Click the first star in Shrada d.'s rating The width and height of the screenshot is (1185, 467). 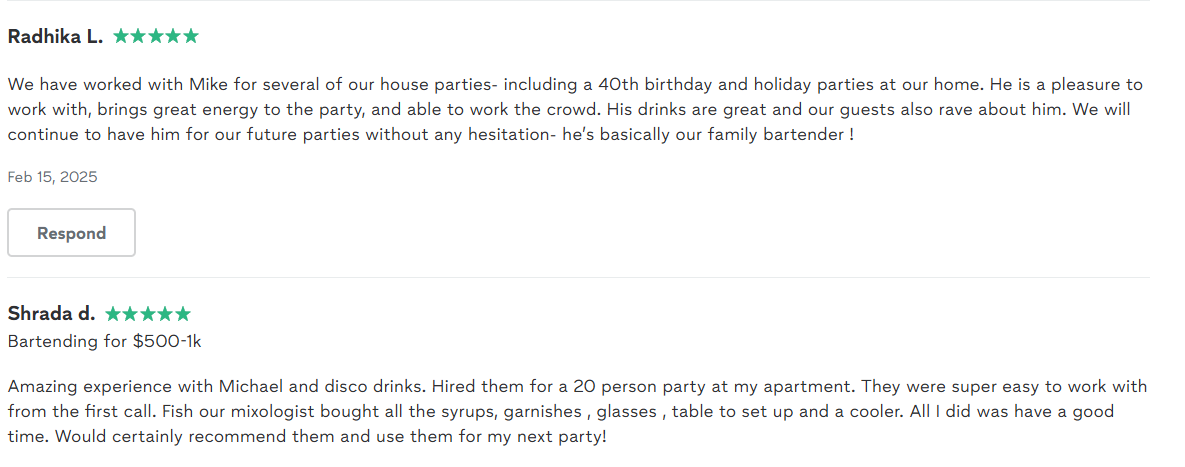[113, 314]
